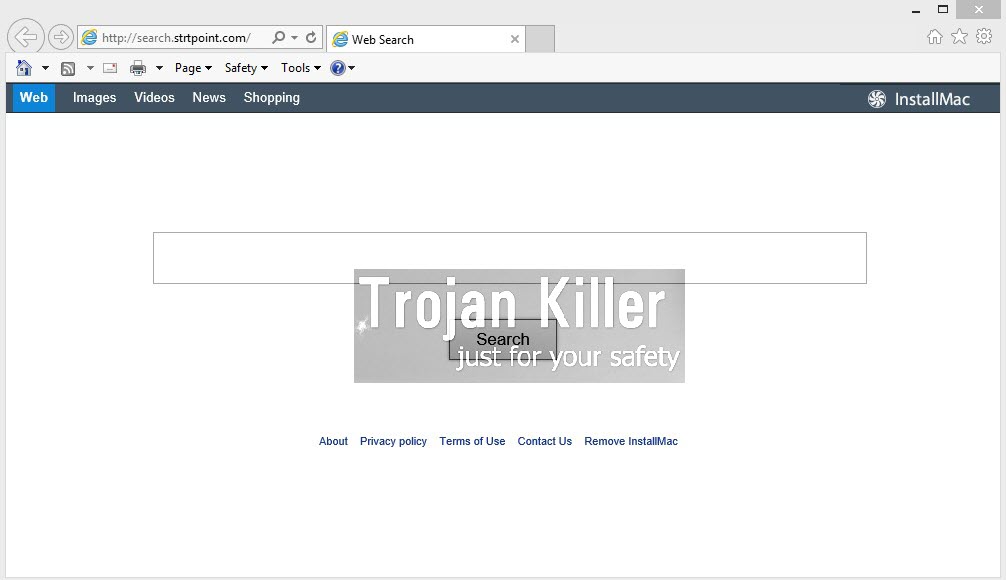Select the Shopping search tab

pyautogui.click(x=272, y=98)
